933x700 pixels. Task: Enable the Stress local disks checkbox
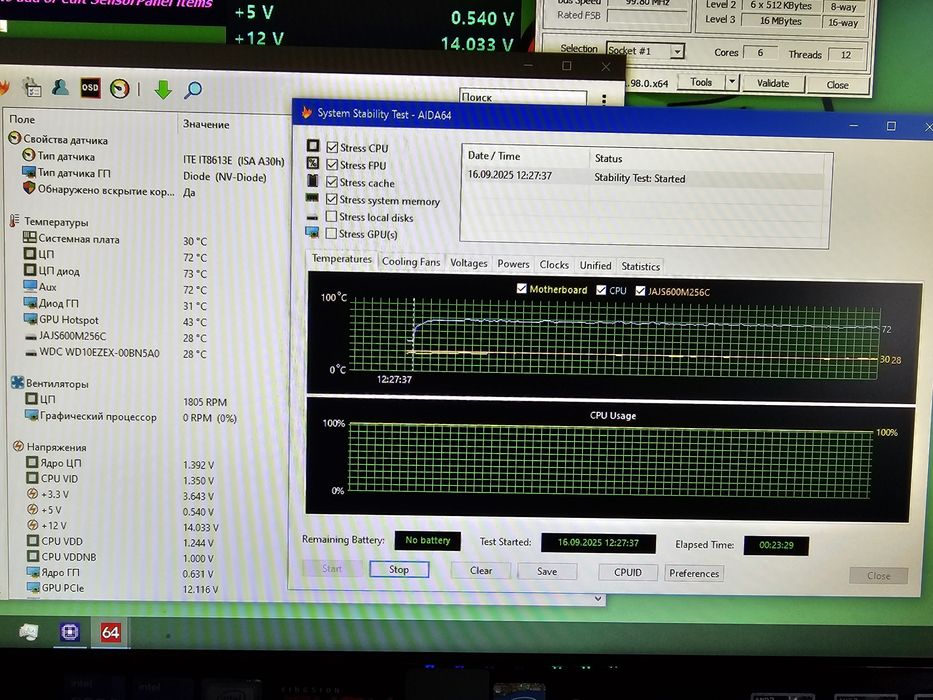331,216
